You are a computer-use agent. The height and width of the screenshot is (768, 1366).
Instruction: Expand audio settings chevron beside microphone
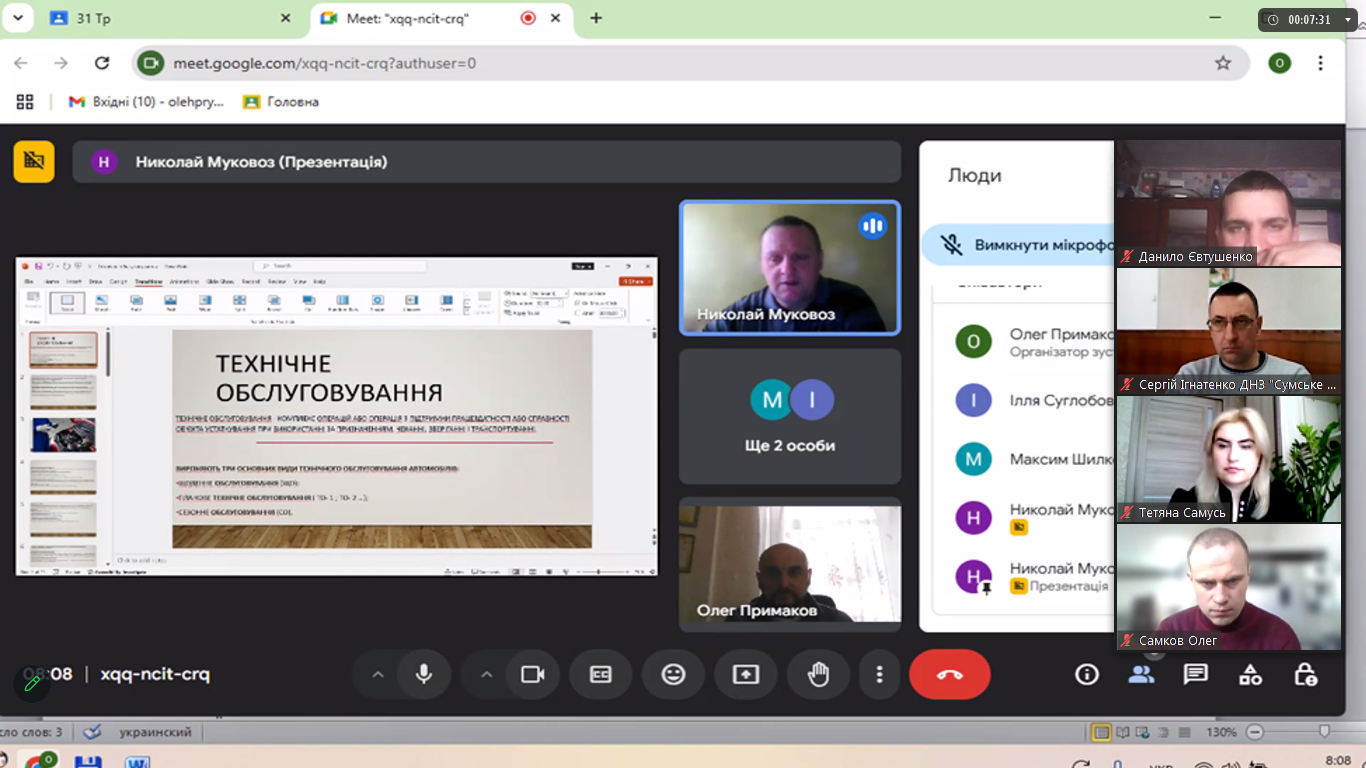point(378,674)
